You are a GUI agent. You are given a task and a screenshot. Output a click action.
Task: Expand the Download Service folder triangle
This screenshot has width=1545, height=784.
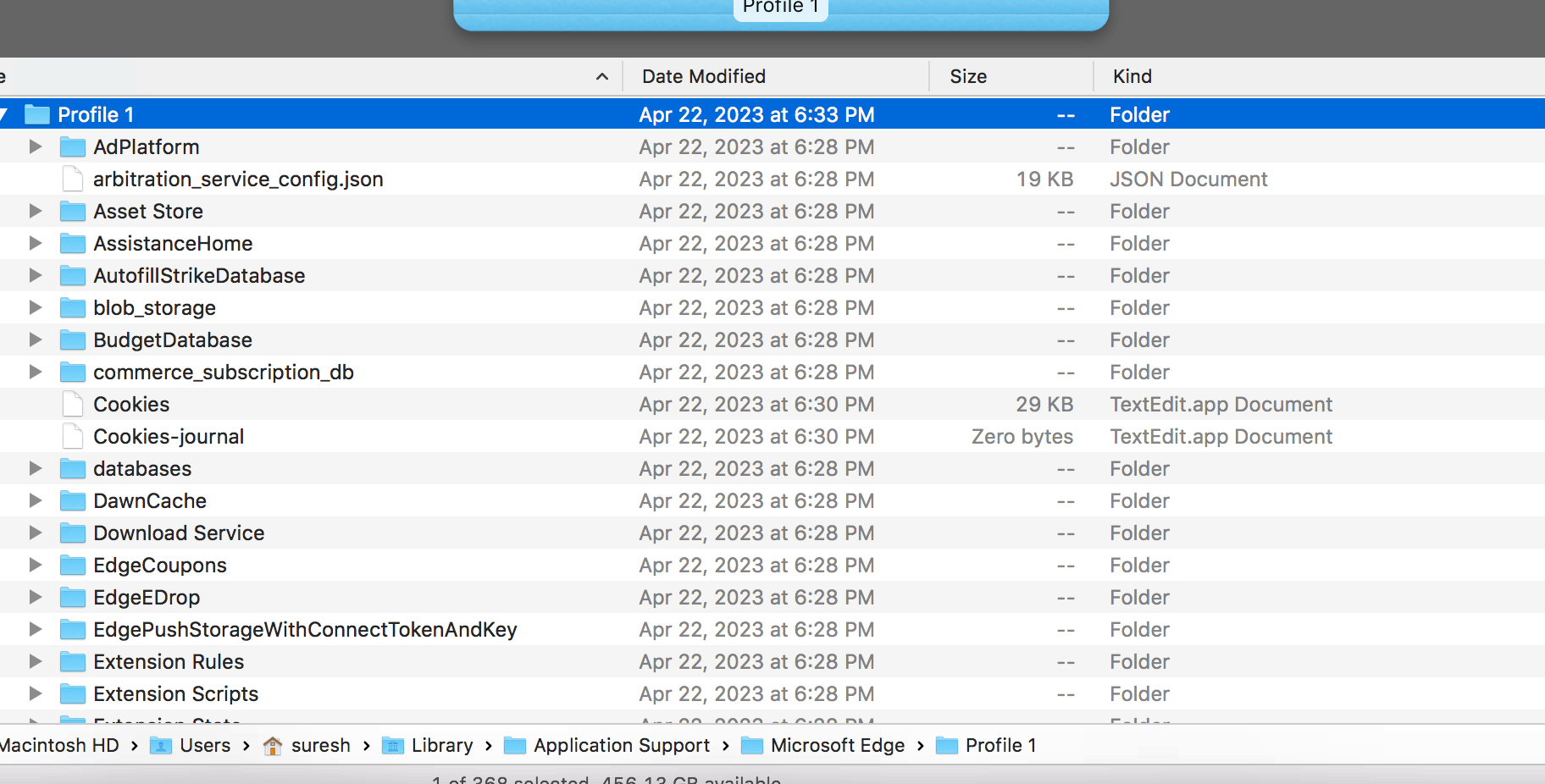[x=35, y=533]
